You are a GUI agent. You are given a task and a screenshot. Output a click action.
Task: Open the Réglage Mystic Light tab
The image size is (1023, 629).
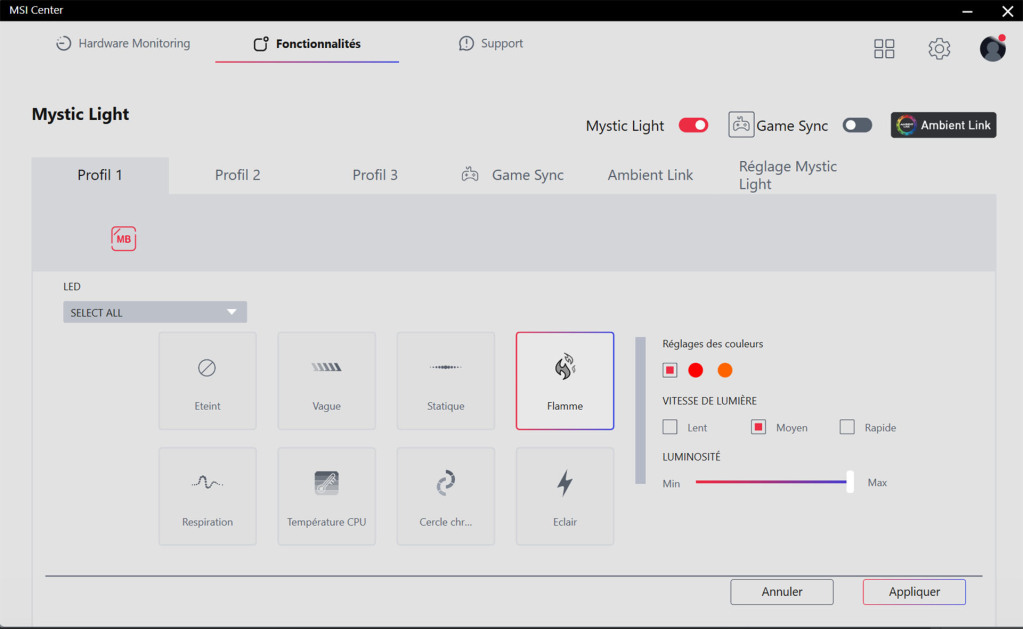pyautogui.click(x=788, y=175)
